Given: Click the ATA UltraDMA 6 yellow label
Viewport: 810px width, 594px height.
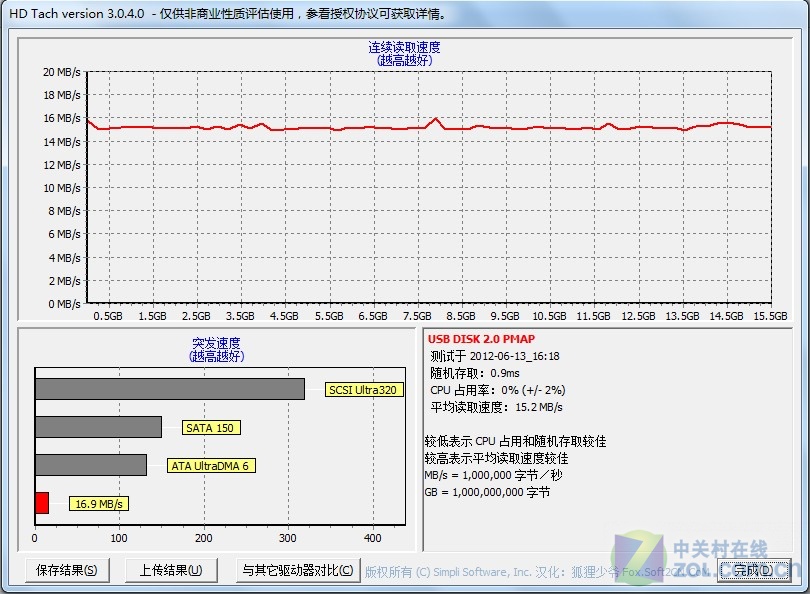Looking at the screenshot, I should pos(209,466).
